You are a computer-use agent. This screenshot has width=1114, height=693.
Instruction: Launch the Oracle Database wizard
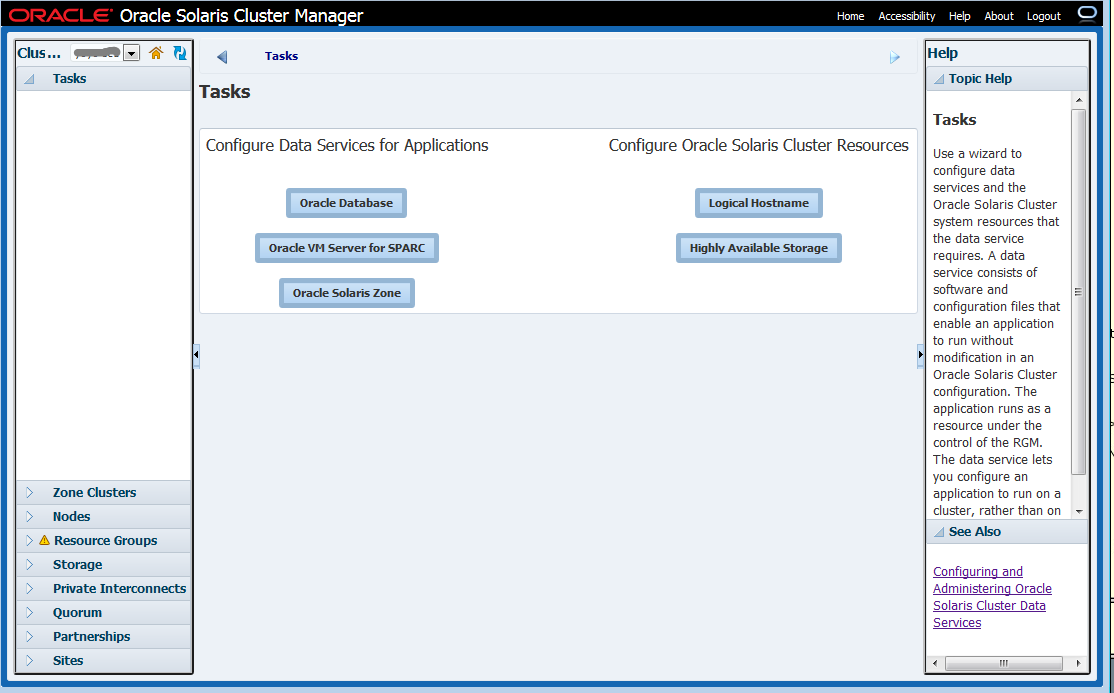pyautogui.click(x=346, y=203)
